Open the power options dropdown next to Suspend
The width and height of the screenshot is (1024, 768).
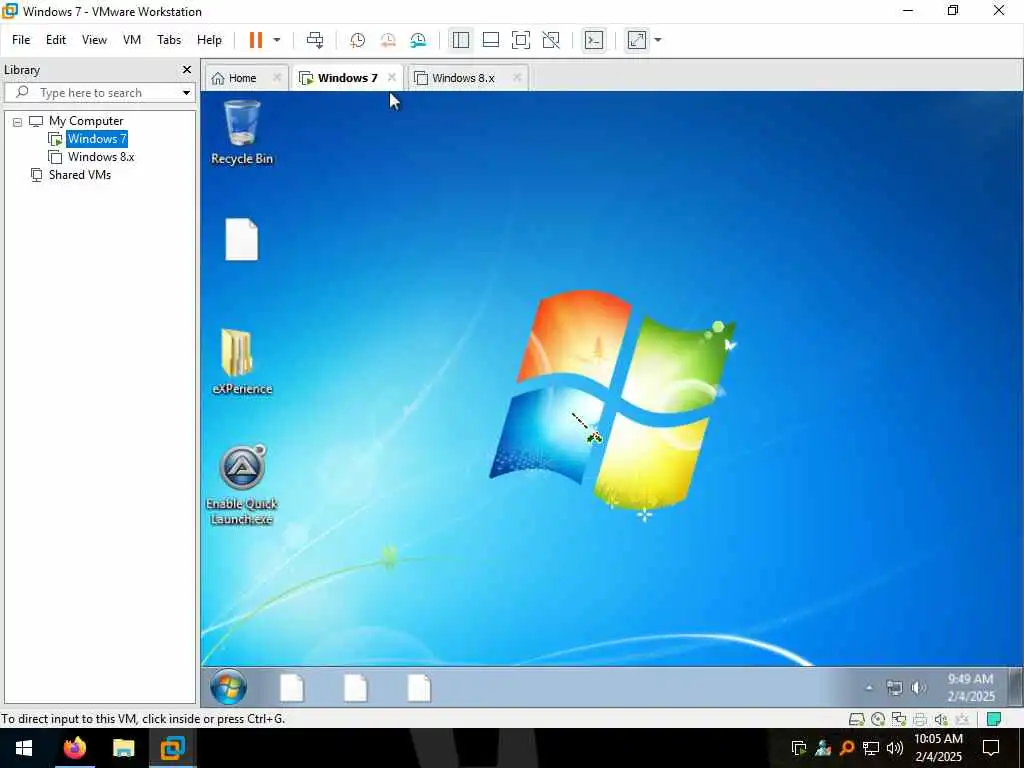277,40
